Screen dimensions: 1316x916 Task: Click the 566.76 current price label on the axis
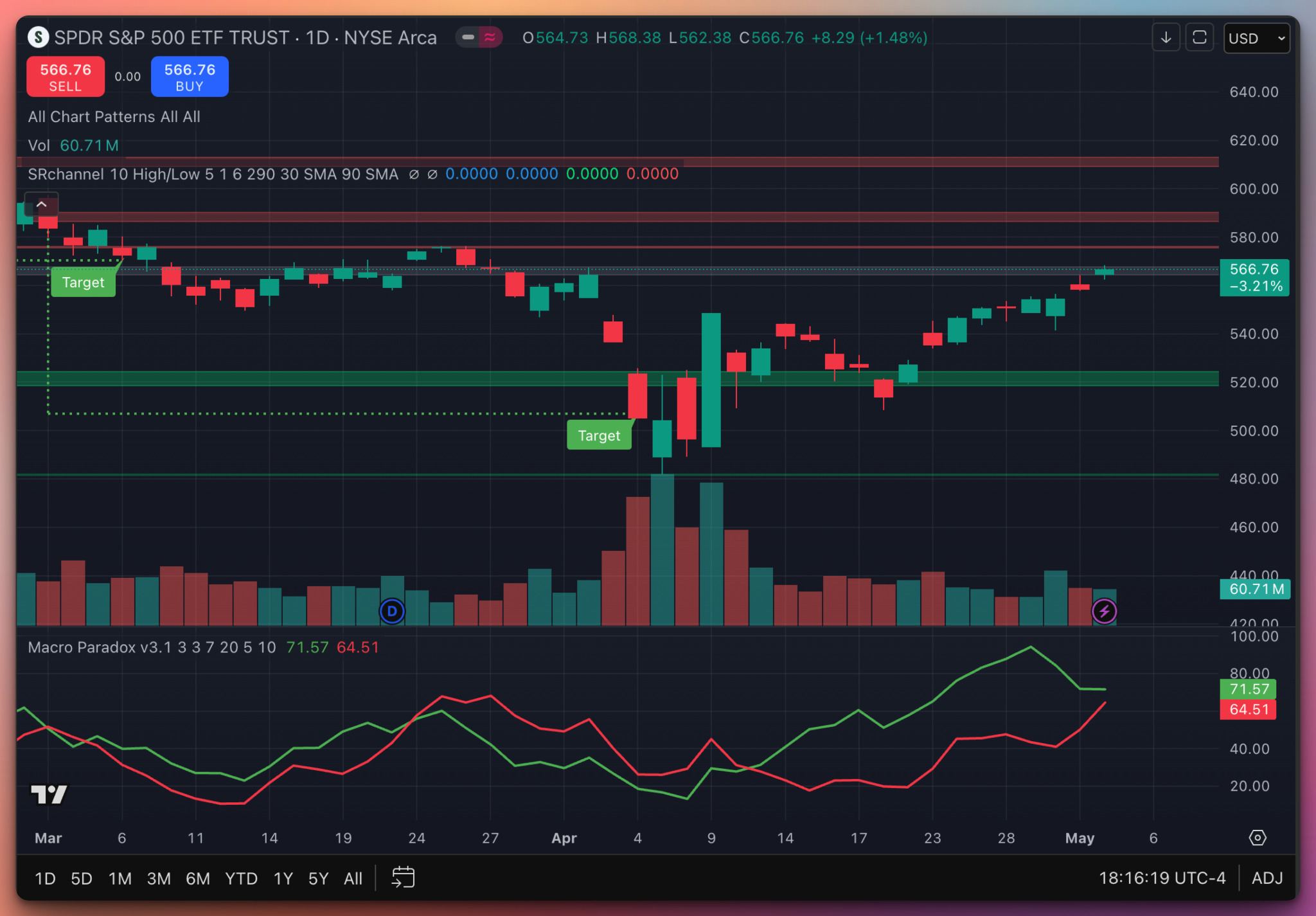(x=1254, y=278)
